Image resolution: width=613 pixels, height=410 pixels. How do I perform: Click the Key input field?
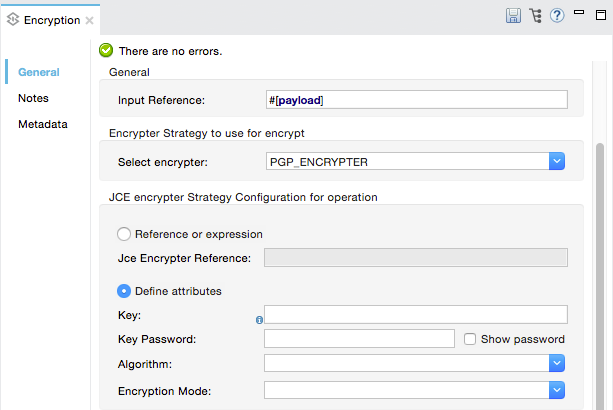[416, 315]
